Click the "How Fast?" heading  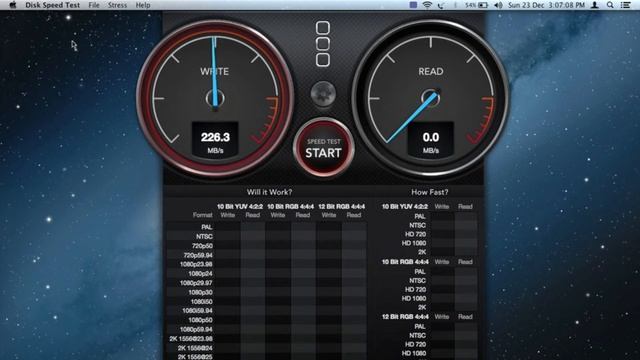429,192
